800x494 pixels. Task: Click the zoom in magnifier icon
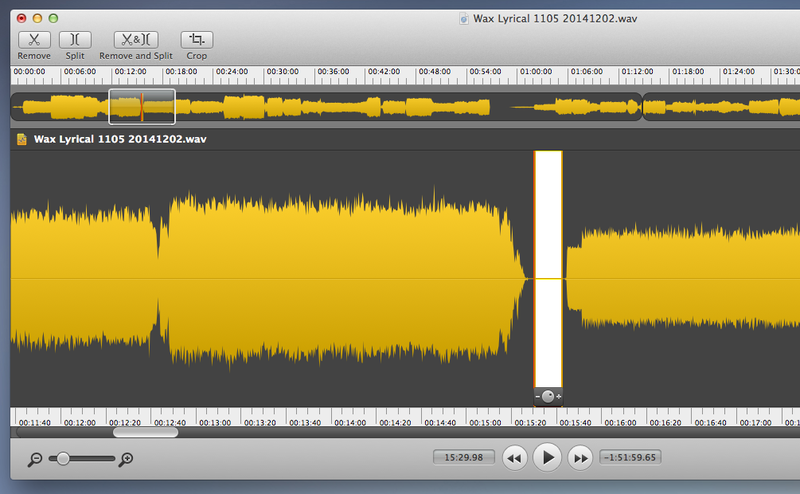(126, 459)
